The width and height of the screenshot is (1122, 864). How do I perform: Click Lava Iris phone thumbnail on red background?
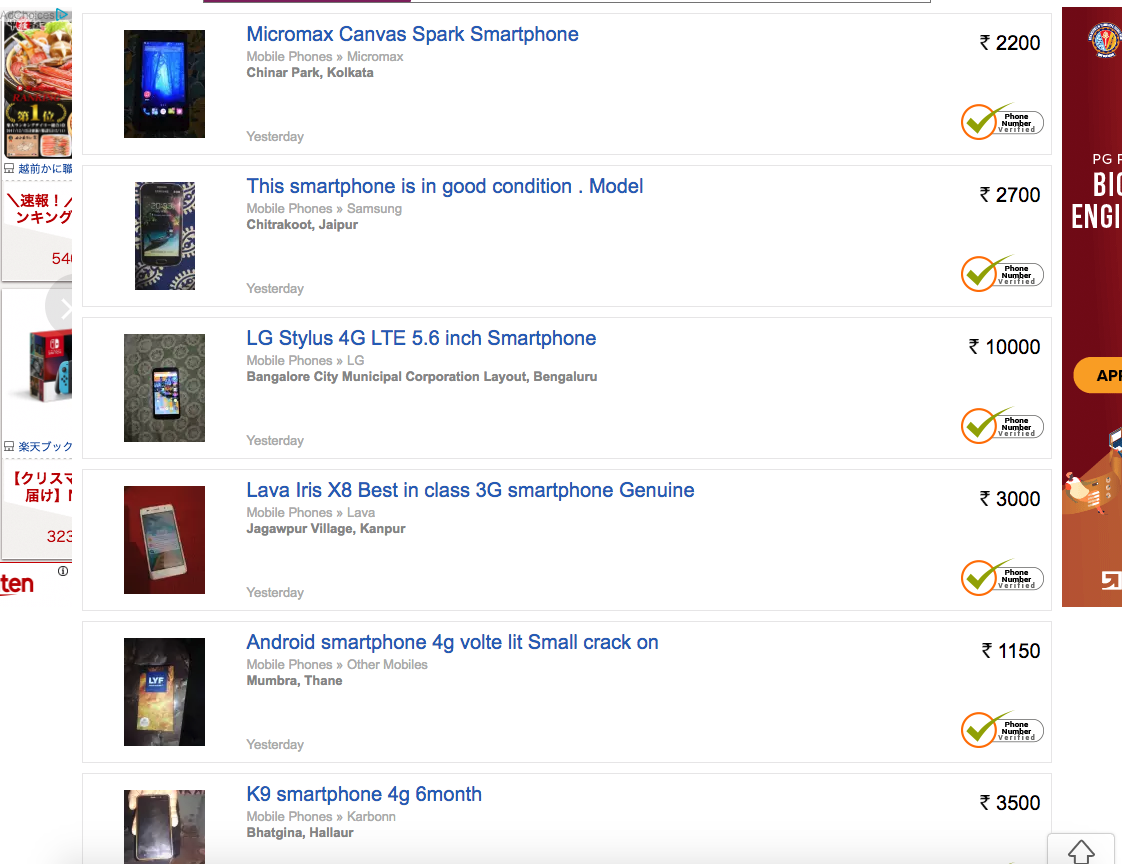coord(164,540)
